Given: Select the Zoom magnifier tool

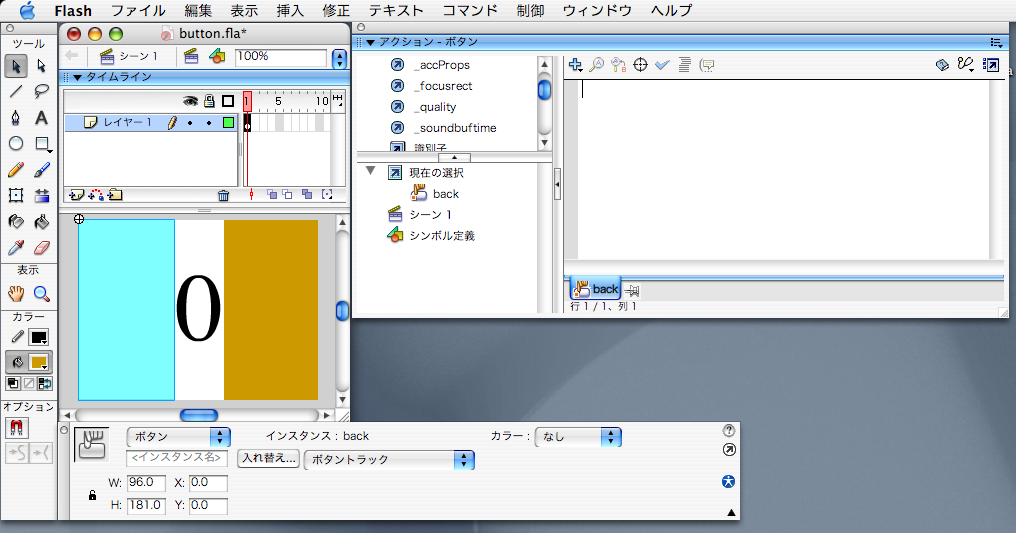Looking at the screenshot, I should pyautogui.click(x=42, y=293).
